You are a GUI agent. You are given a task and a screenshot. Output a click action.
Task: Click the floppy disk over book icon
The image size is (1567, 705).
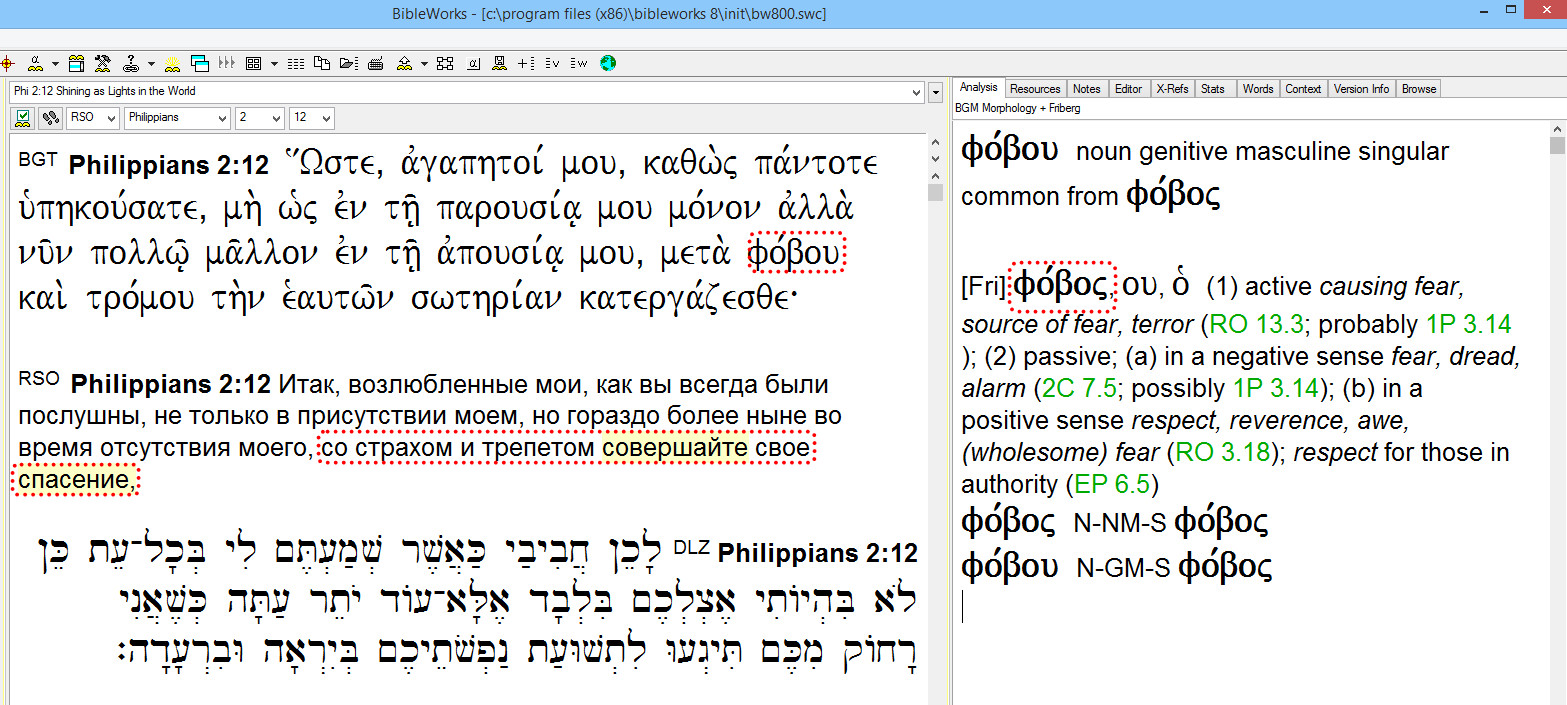(499, 63)
